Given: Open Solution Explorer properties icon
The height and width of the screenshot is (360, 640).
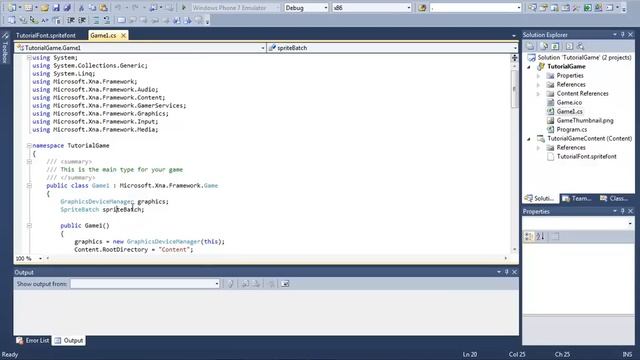Looking at the screenshot, I should pos(530,46).
